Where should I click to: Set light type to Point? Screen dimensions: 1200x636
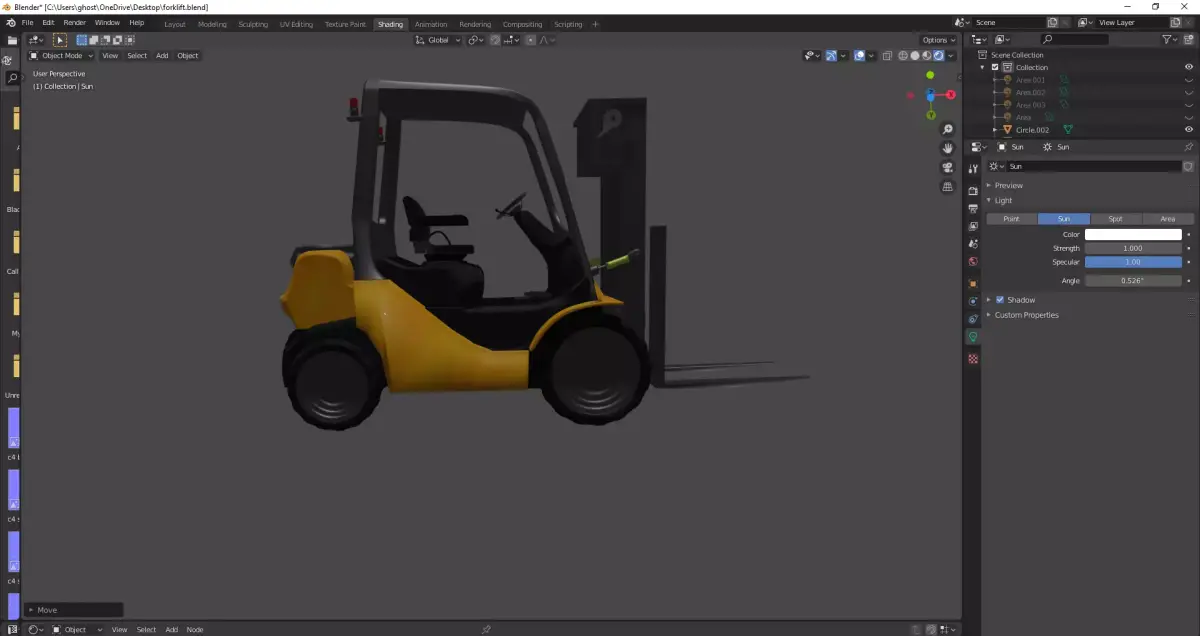1010,218
